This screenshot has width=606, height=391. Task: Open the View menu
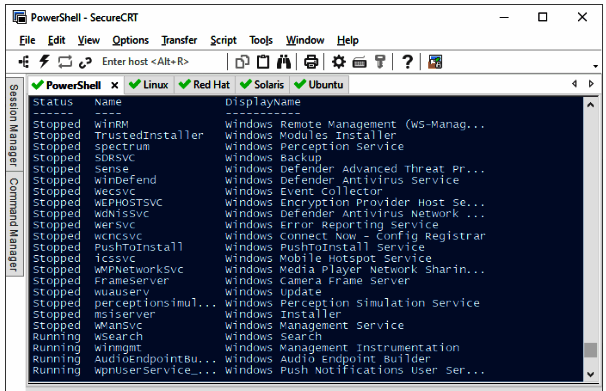(x=89, y=40)
